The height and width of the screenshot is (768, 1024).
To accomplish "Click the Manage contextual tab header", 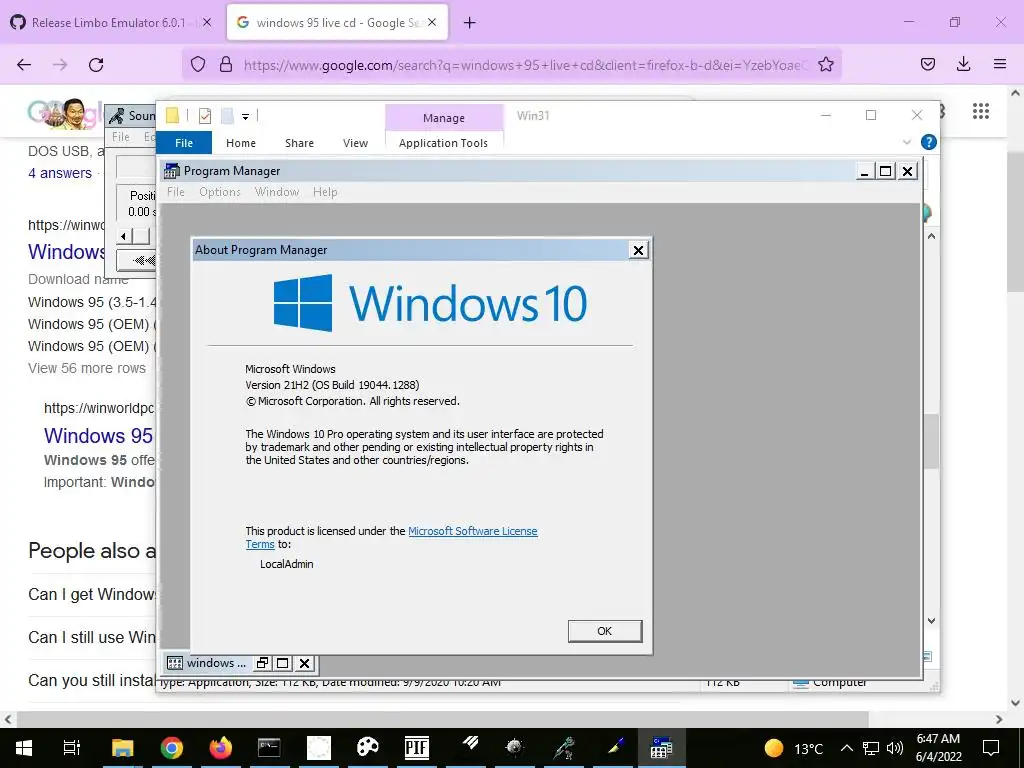I will (x=444, y=118).
